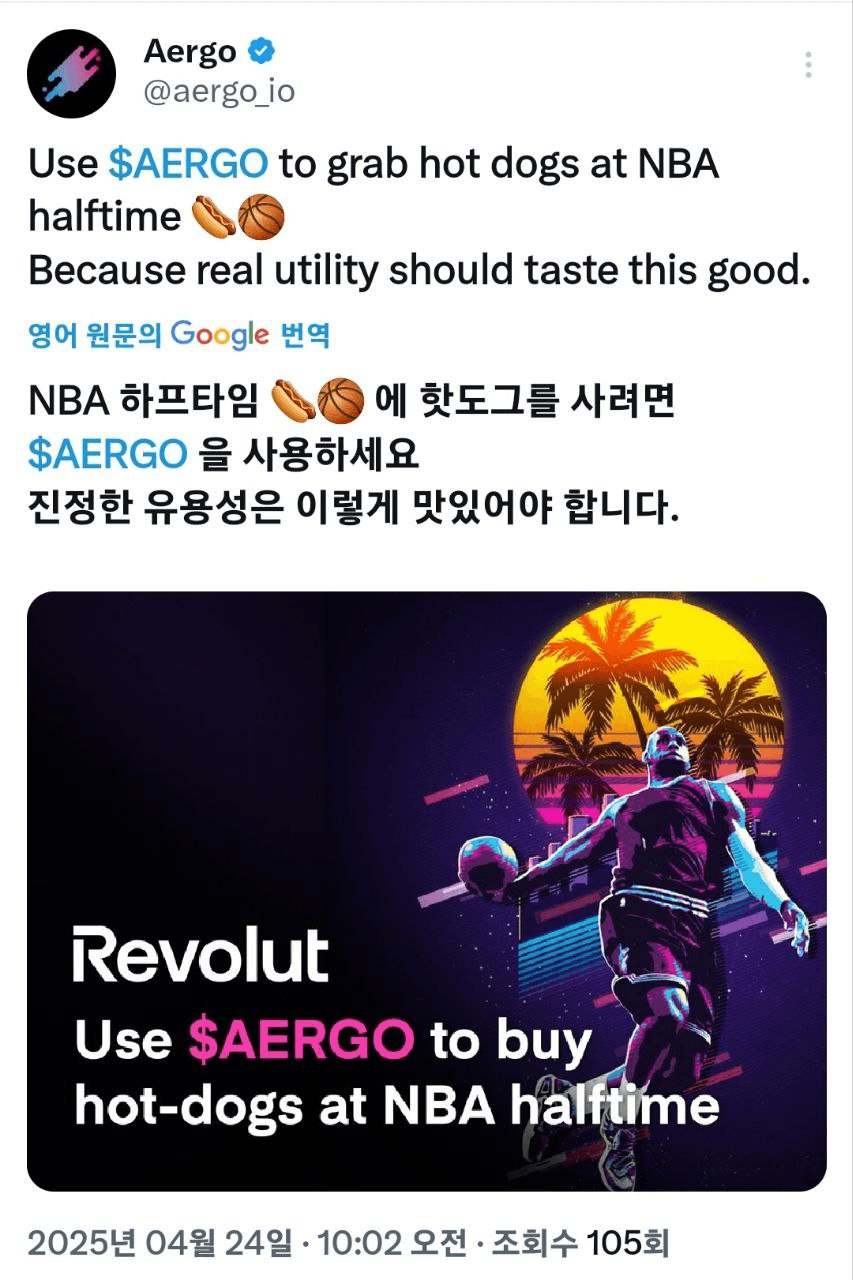This screenshot has width=853, height=1280.
Task: Open the Aergo profile avatar
Action: pos(70,72)
